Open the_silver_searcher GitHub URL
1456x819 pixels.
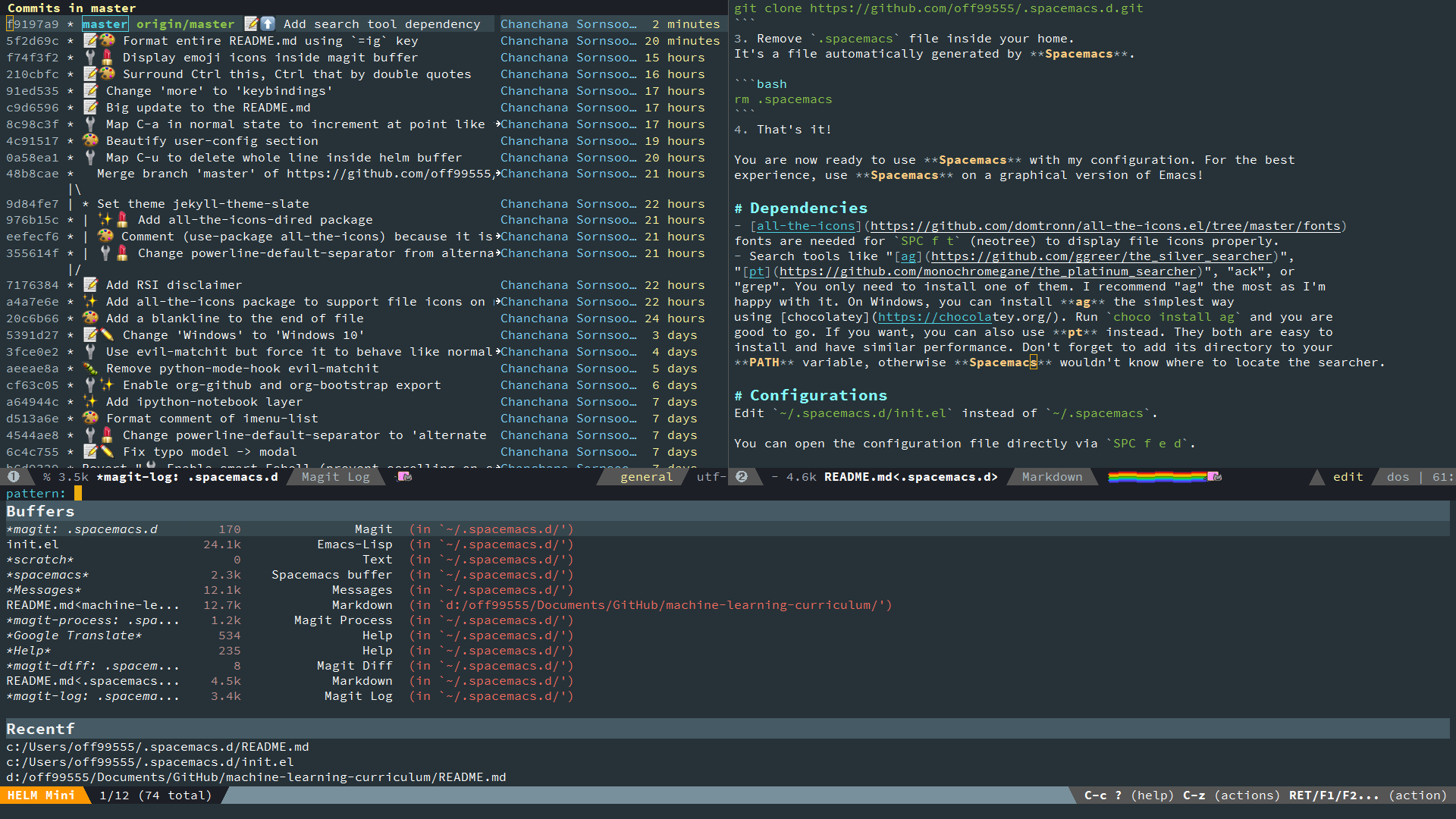(1102, 256)
